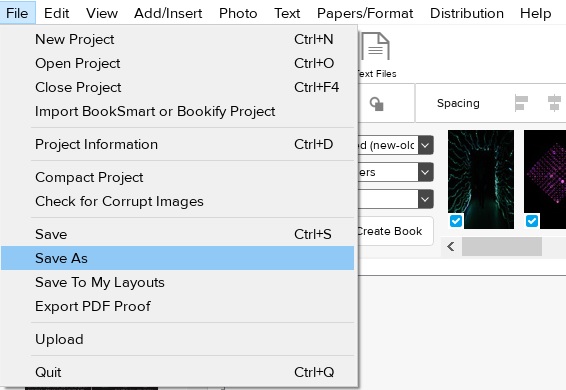
Task: Choose New Project from File menu
Action: pos(178,39)
